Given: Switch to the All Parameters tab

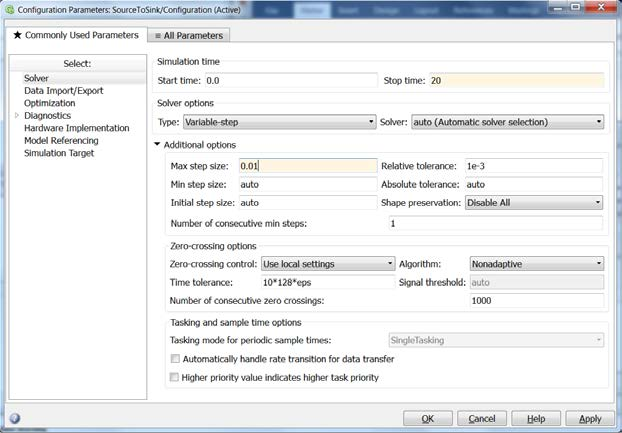Looking at the screenshot, I should coord(189,36).
